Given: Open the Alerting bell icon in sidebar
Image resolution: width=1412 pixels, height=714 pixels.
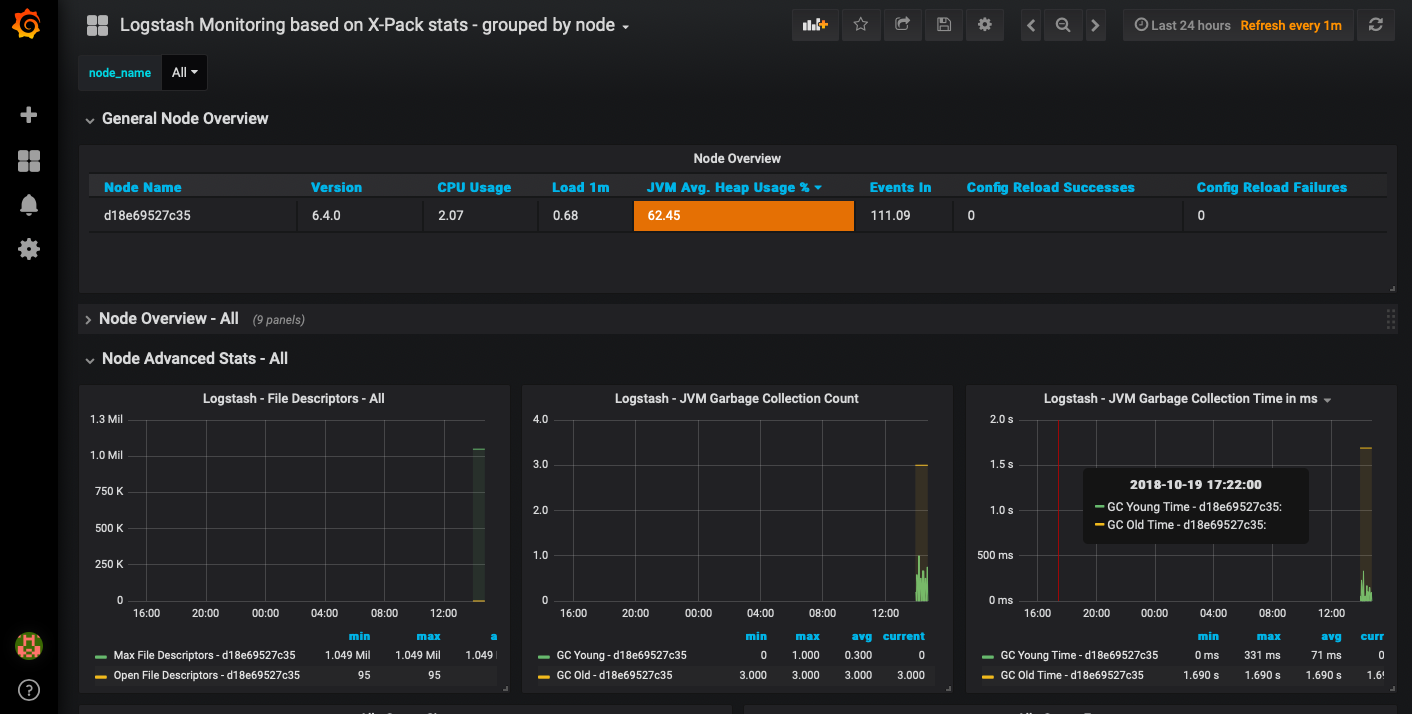Looking at the screenshot, I should click(29, 205).
